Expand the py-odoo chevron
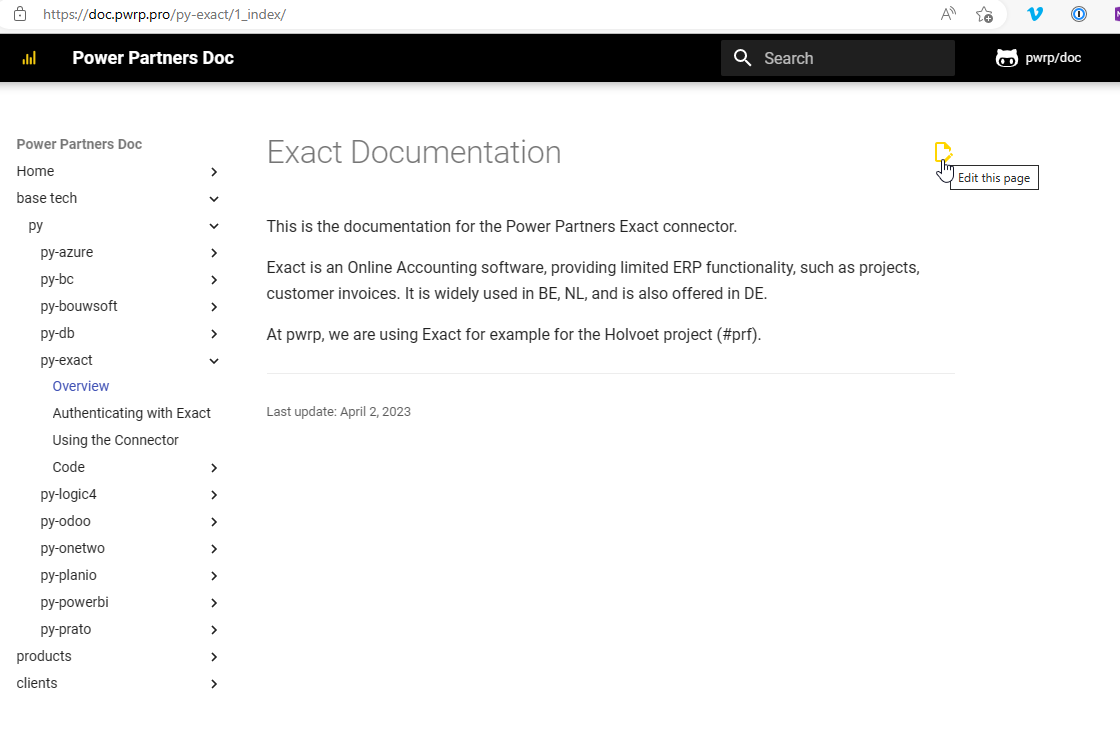The width and height of the screenshot is (1120, 730). (x=214, y=522)
